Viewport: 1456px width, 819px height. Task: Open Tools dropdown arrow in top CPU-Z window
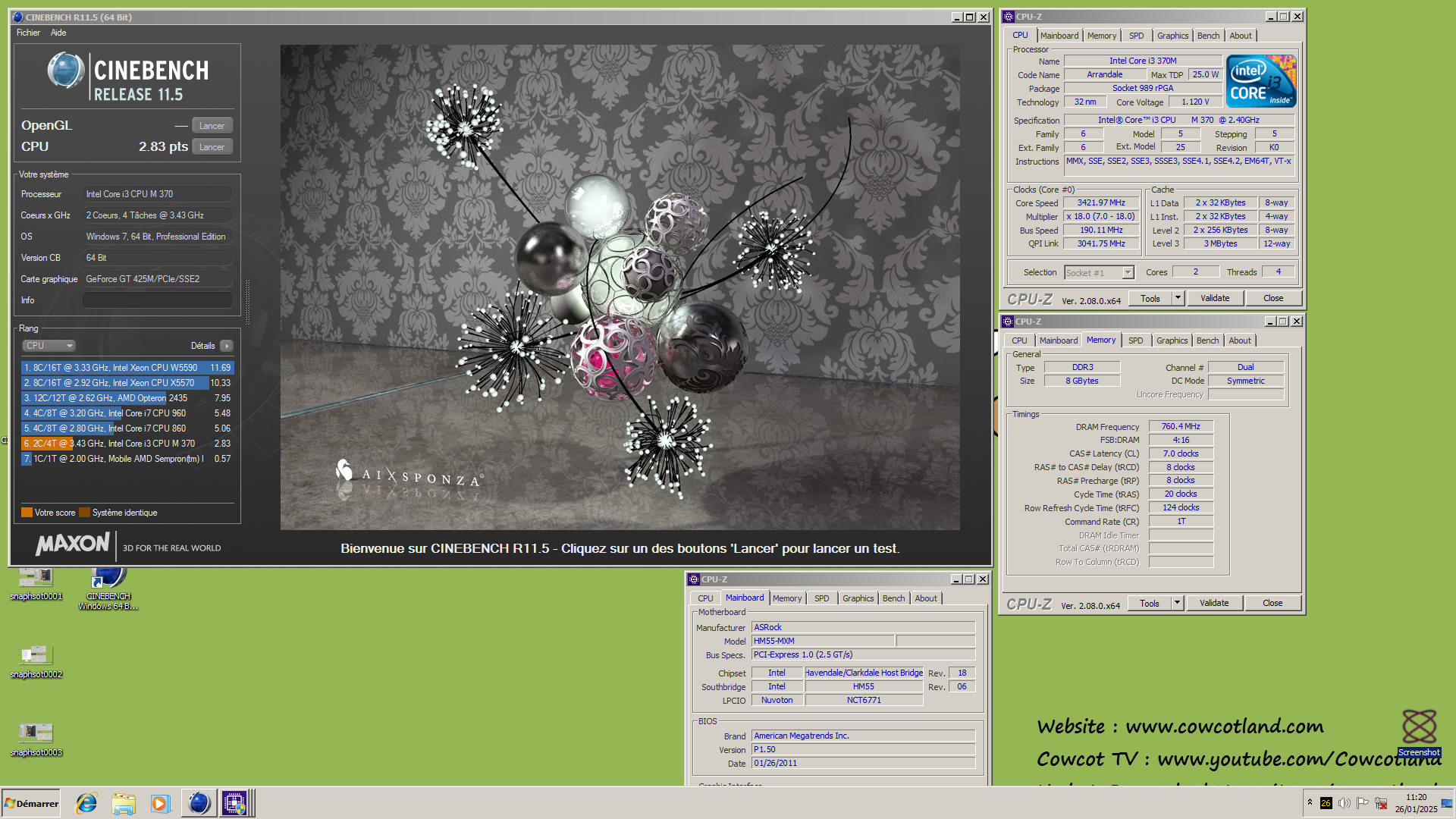(1178, 299)
